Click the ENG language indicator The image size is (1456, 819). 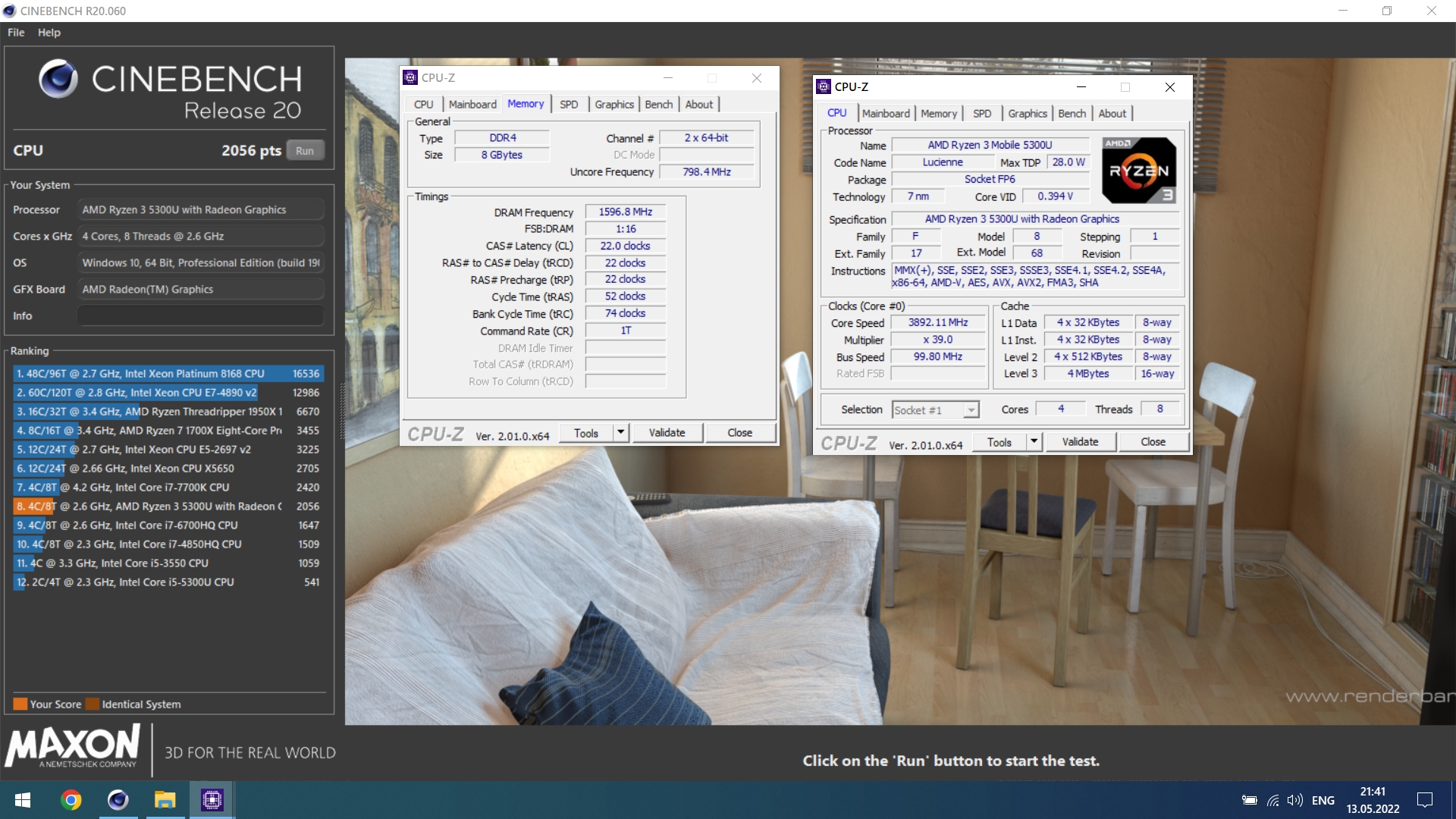click(1323, 800)
